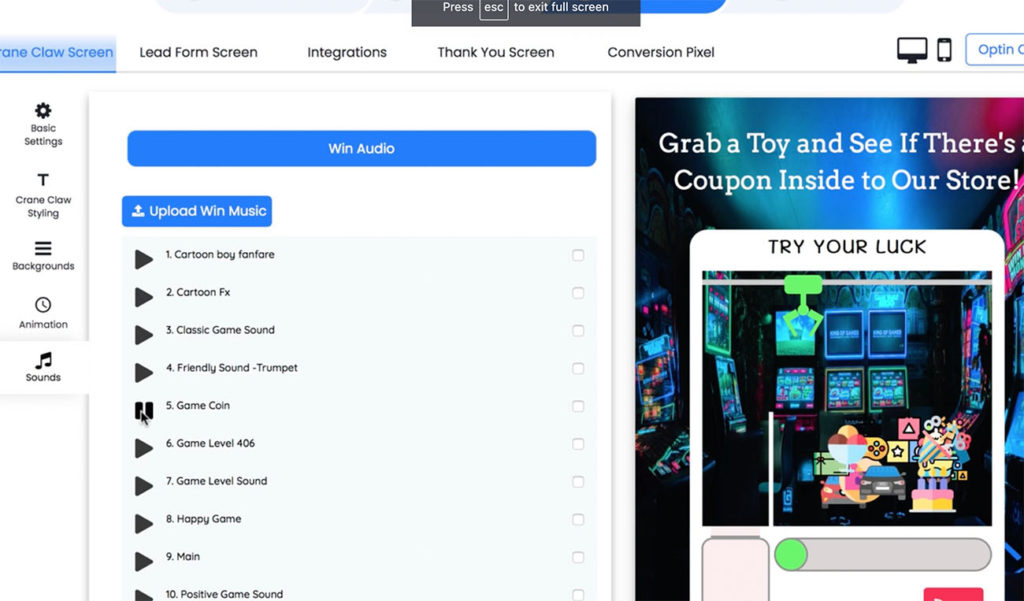Click the green crane slider knob

point(791,555)
